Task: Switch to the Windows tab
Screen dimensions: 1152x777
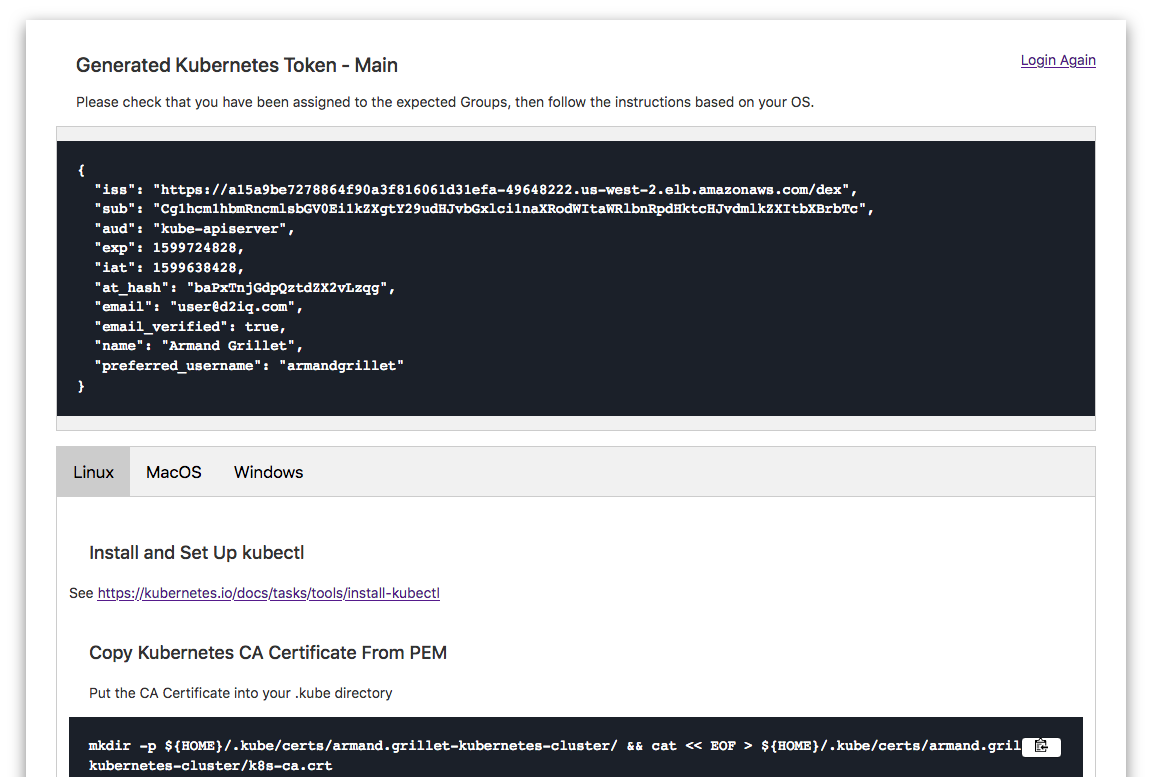Action: click(x=268, y=472)
